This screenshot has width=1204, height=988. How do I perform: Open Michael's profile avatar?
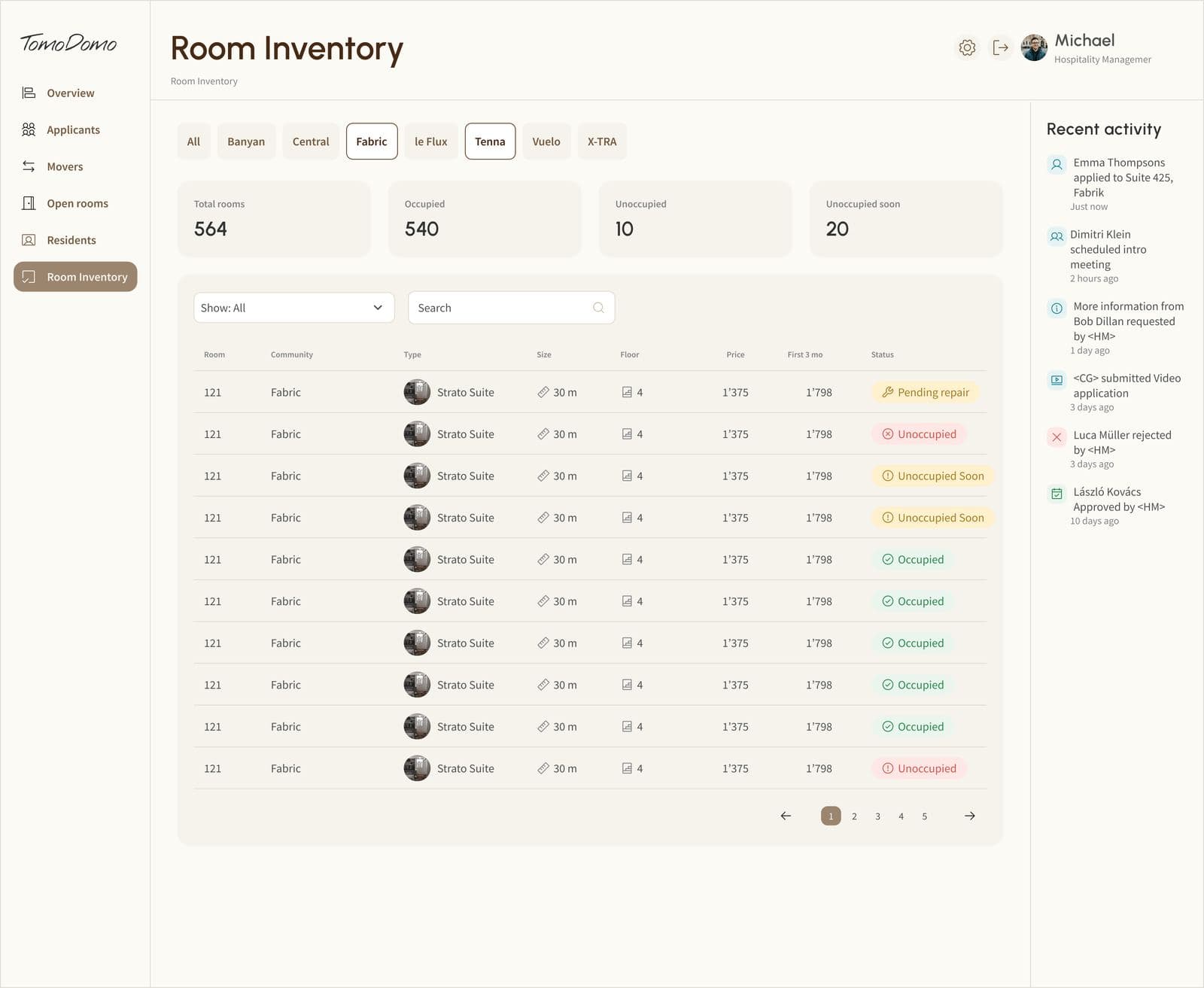[1034, 48]
